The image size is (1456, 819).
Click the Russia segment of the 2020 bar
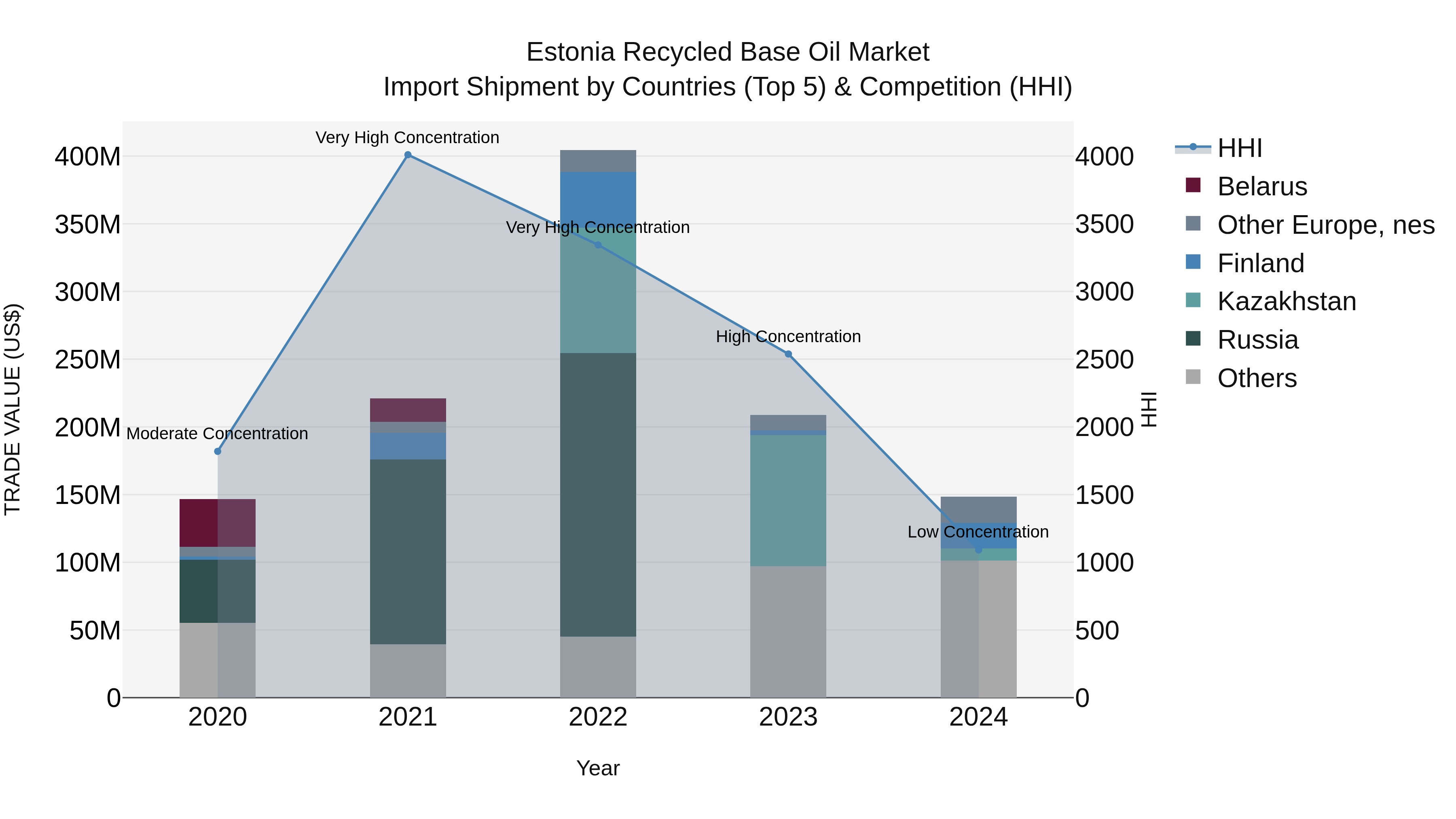tap(218, 591)
